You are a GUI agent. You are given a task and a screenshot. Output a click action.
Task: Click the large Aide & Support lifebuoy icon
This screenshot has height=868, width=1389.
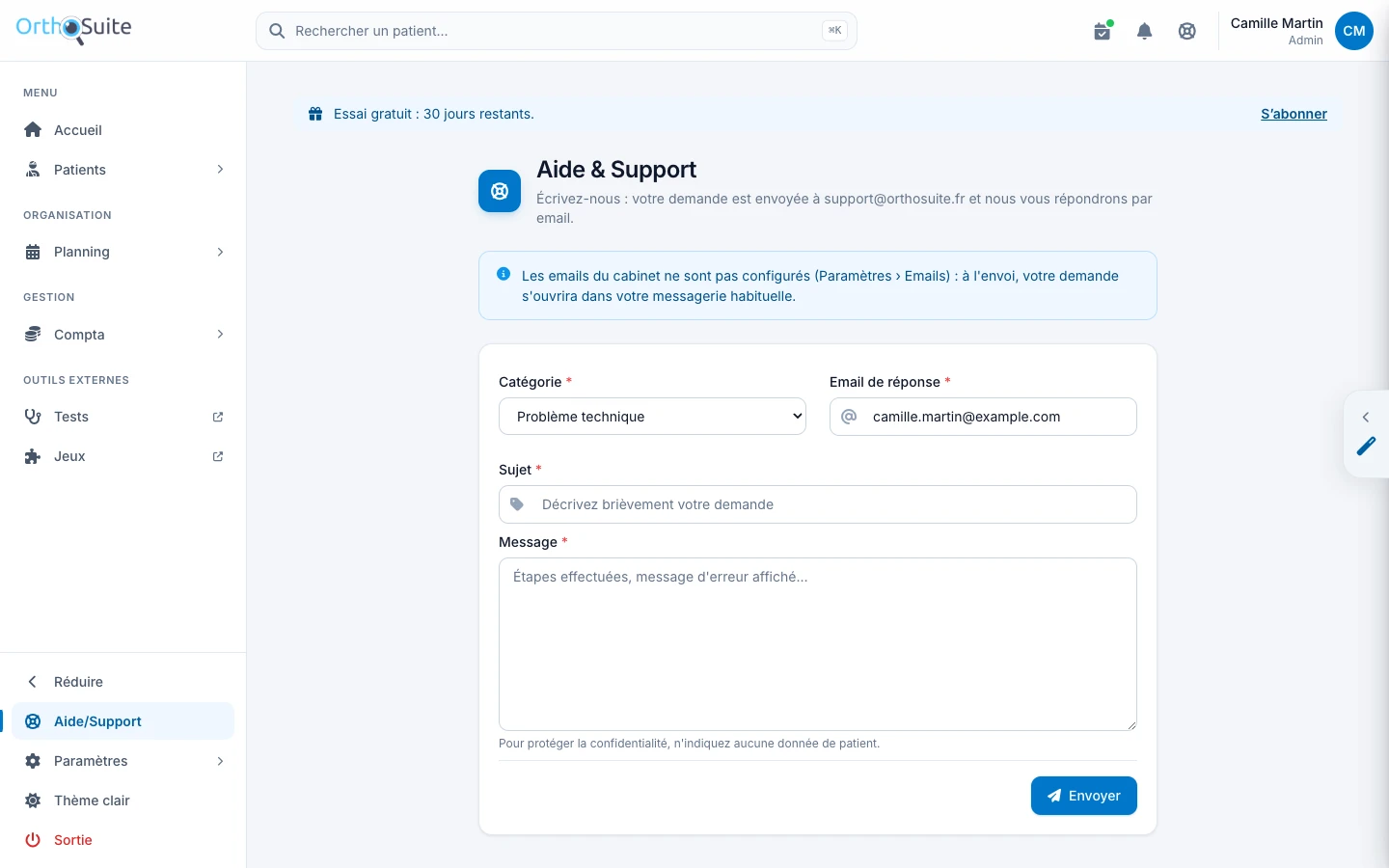tap(500, 191)
